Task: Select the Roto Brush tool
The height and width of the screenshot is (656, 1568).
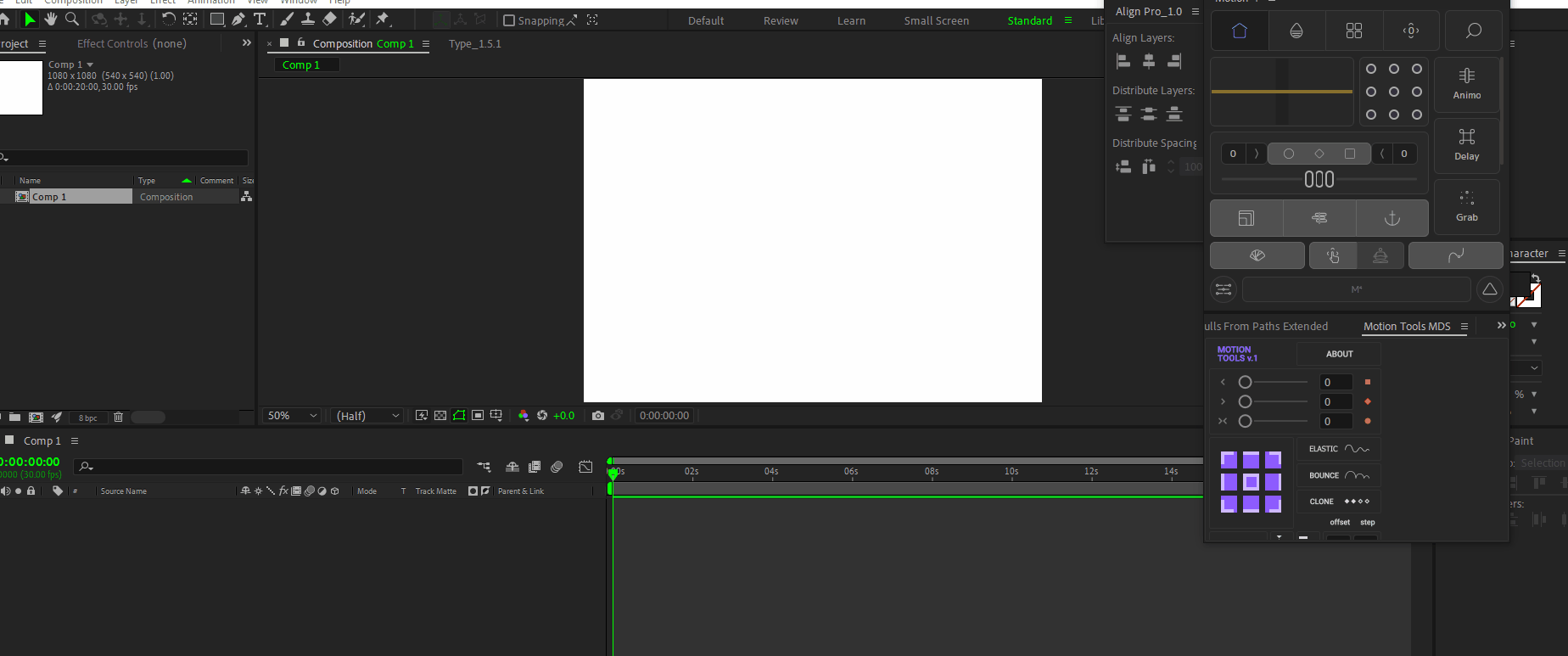Action: pos(357,19)
